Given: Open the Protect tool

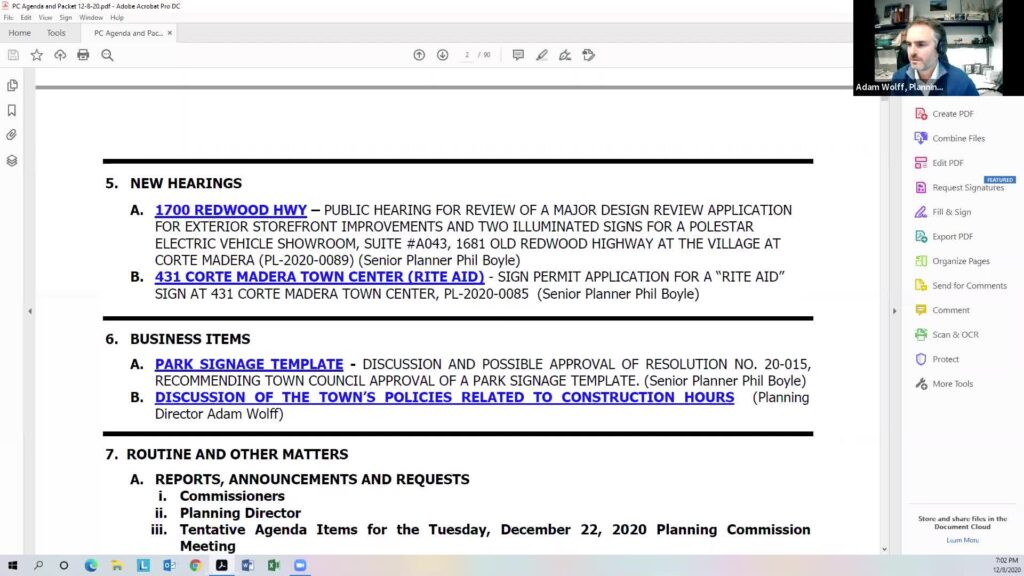Looking at the screenshot, I should tap(937, 359).
